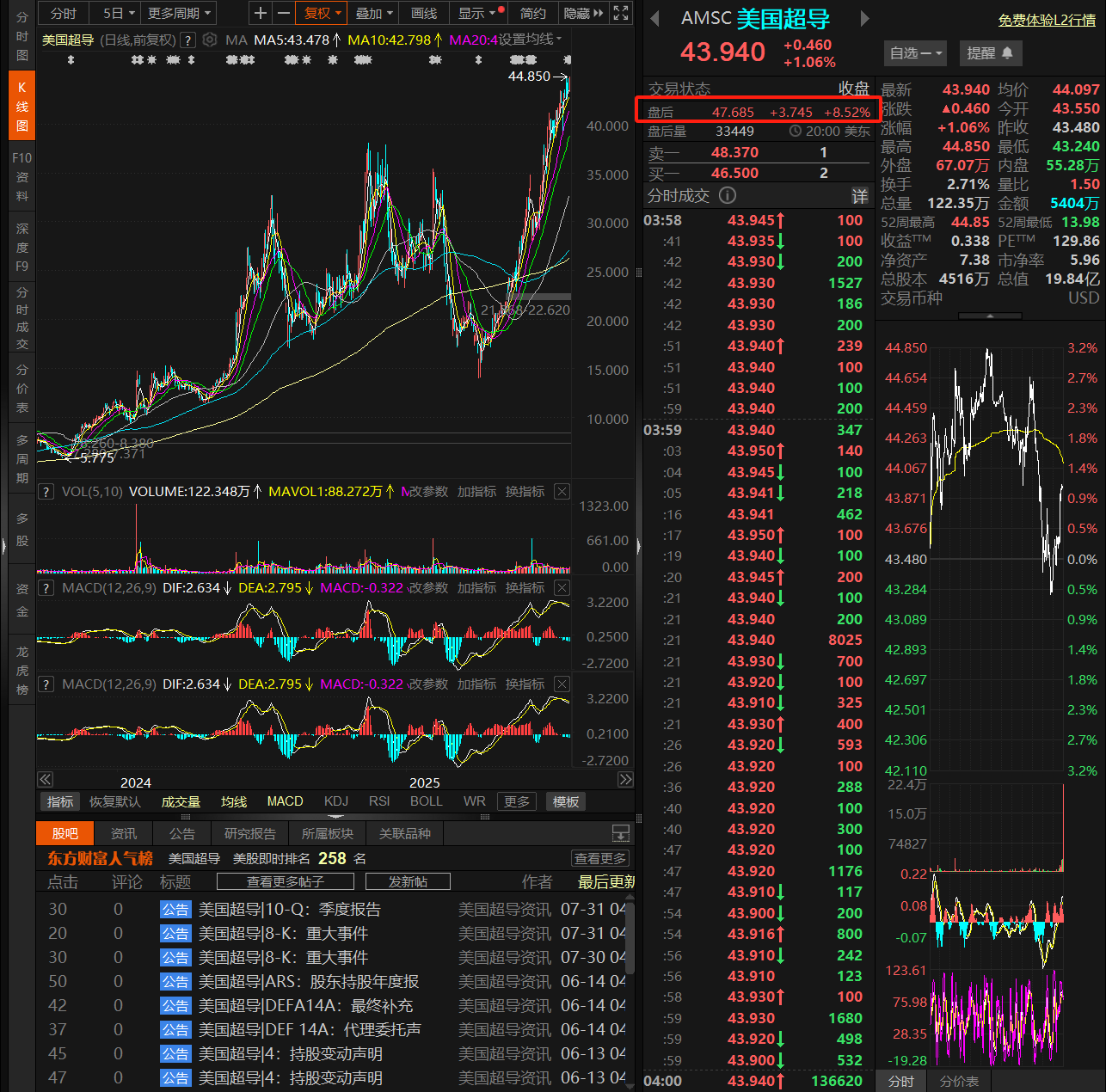Image resolution: width=1106 pixels, height=1092 pixels.
Task: Close the second MACD indicator panel
Action: (x=562, y=684)
